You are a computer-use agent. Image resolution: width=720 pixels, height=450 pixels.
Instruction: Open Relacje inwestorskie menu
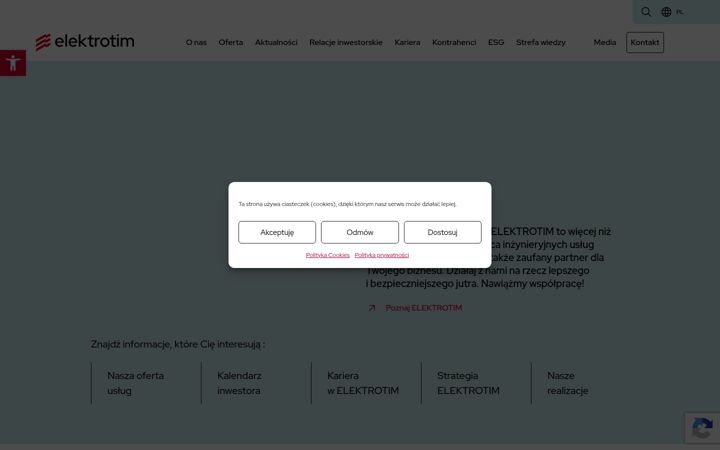(346, 42)
